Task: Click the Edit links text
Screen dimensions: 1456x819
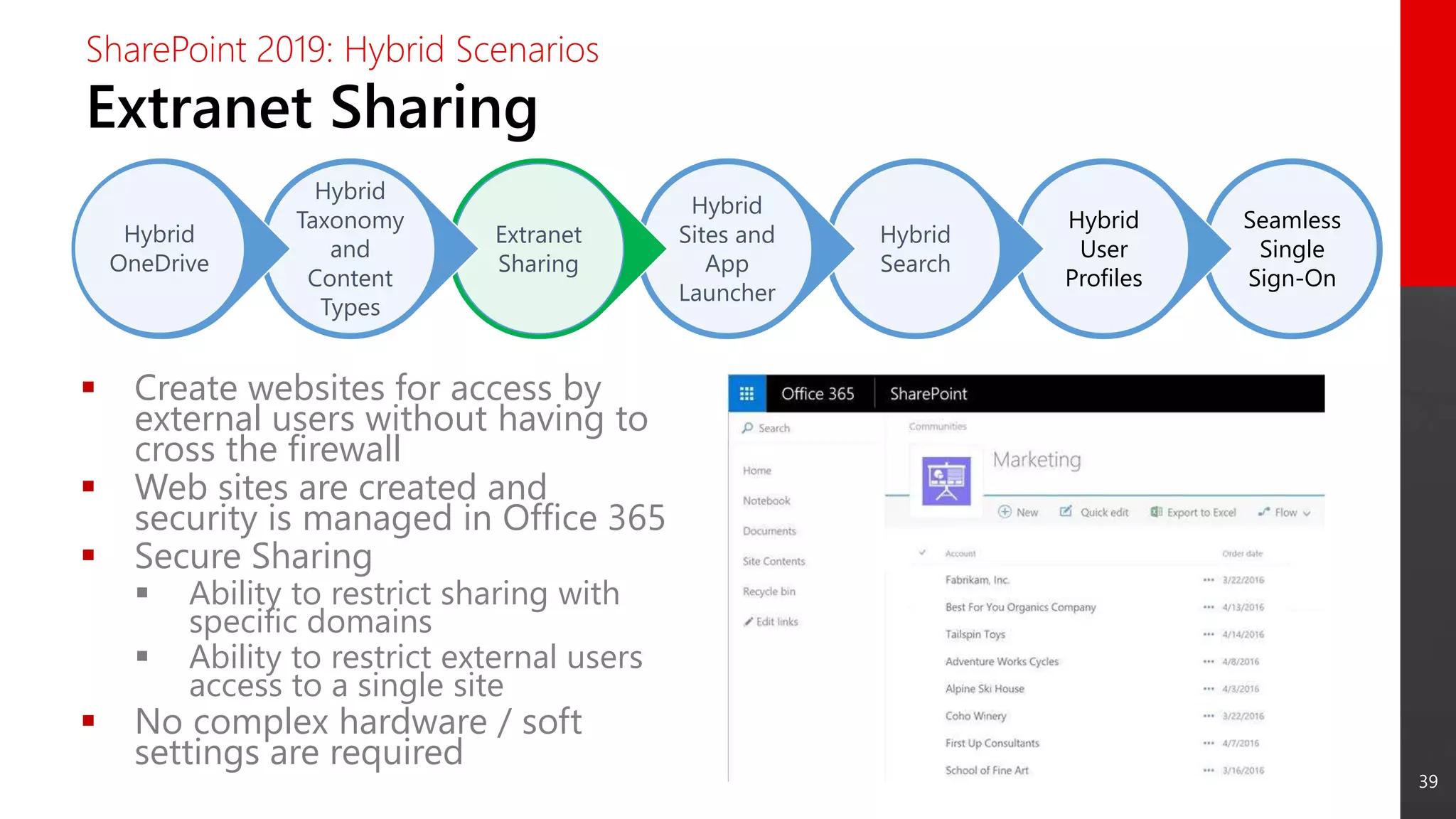Action: tap(777, 621)
